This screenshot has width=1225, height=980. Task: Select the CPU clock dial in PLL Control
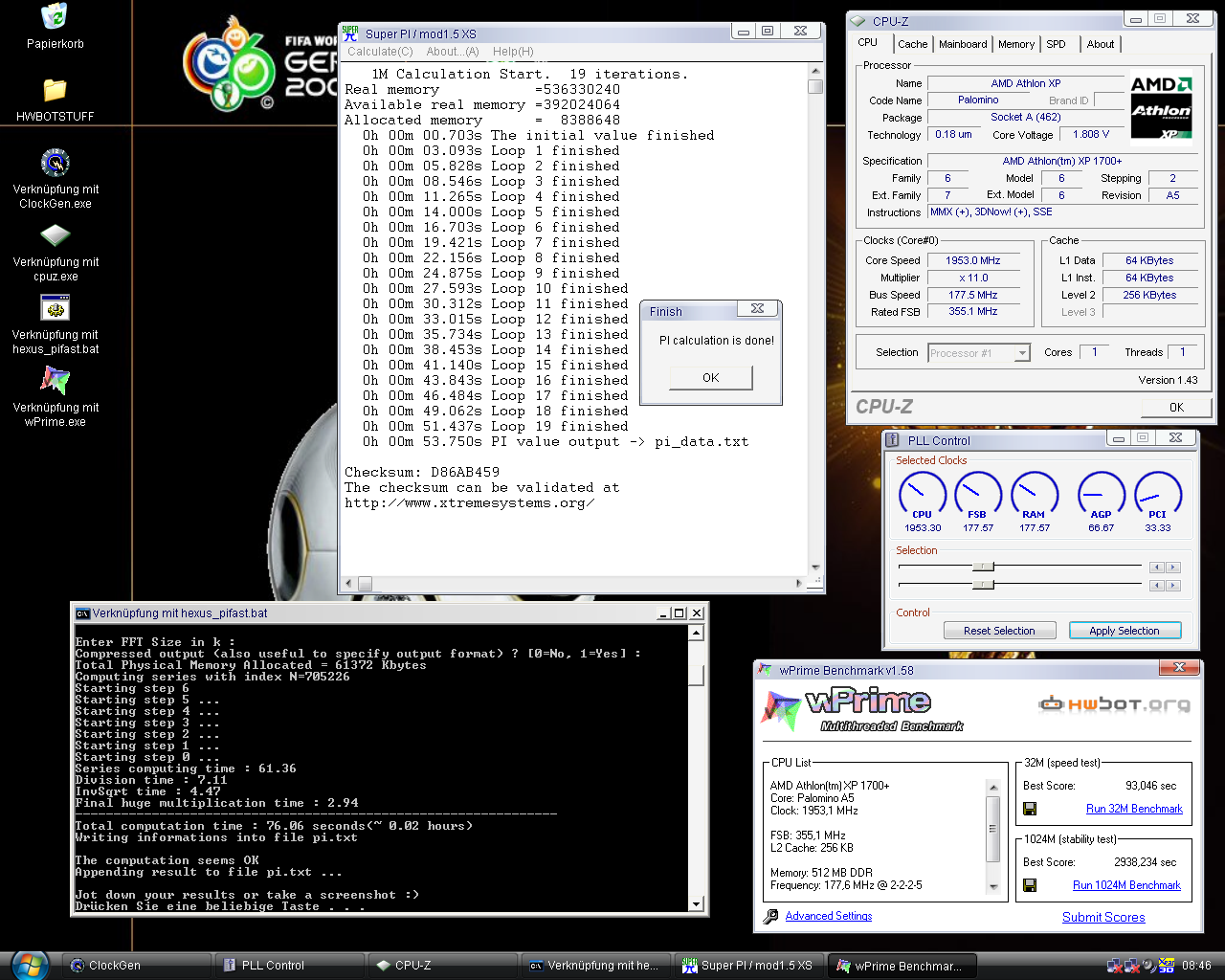tap(923, 495)
